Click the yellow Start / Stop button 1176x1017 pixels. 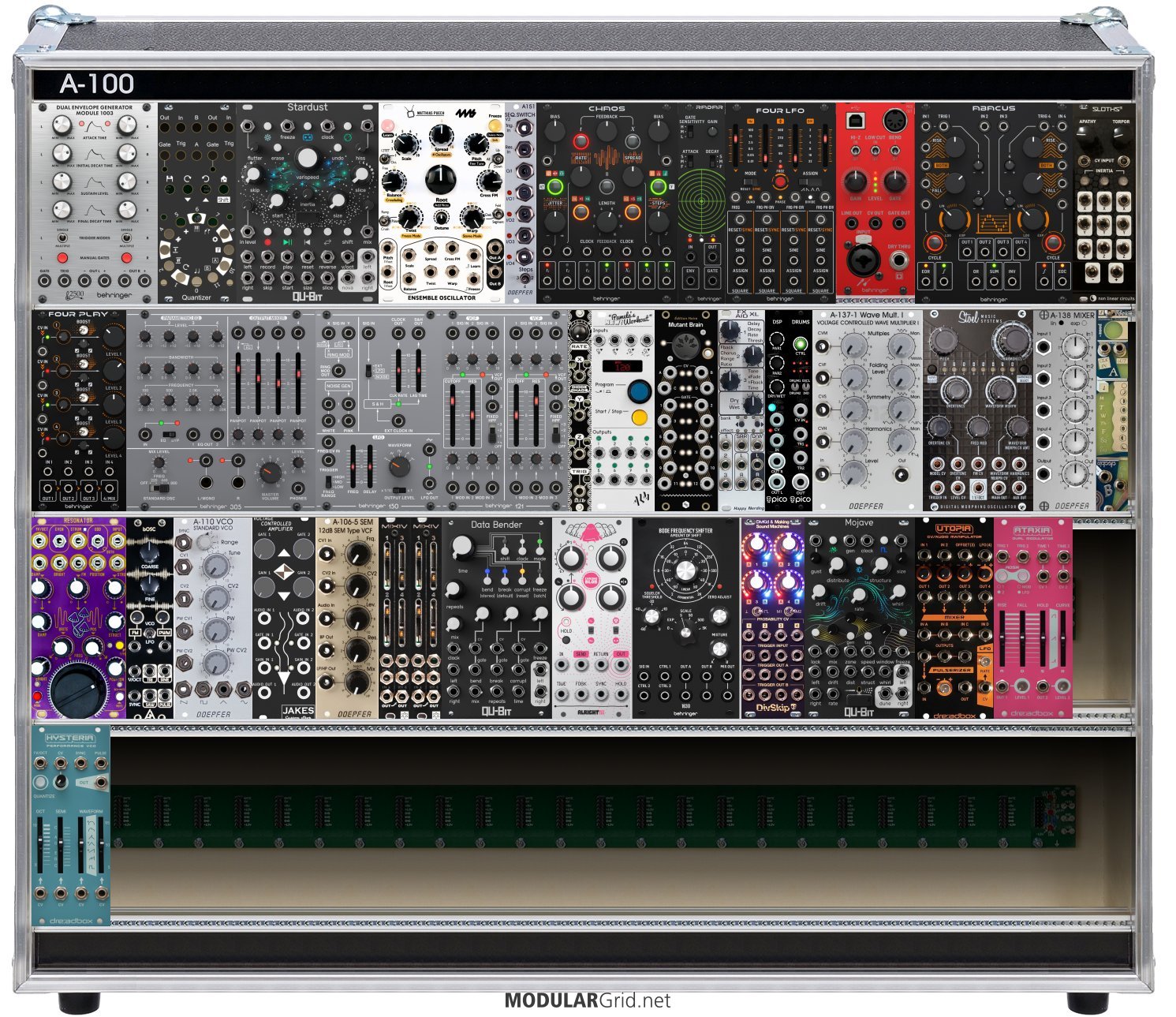coord(639,417)
